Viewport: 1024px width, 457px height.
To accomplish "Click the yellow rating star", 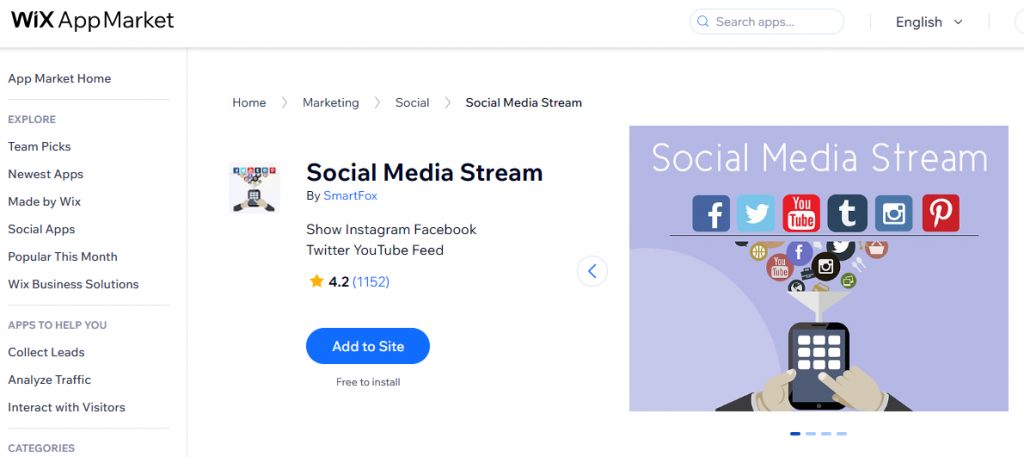I will 317,281.
